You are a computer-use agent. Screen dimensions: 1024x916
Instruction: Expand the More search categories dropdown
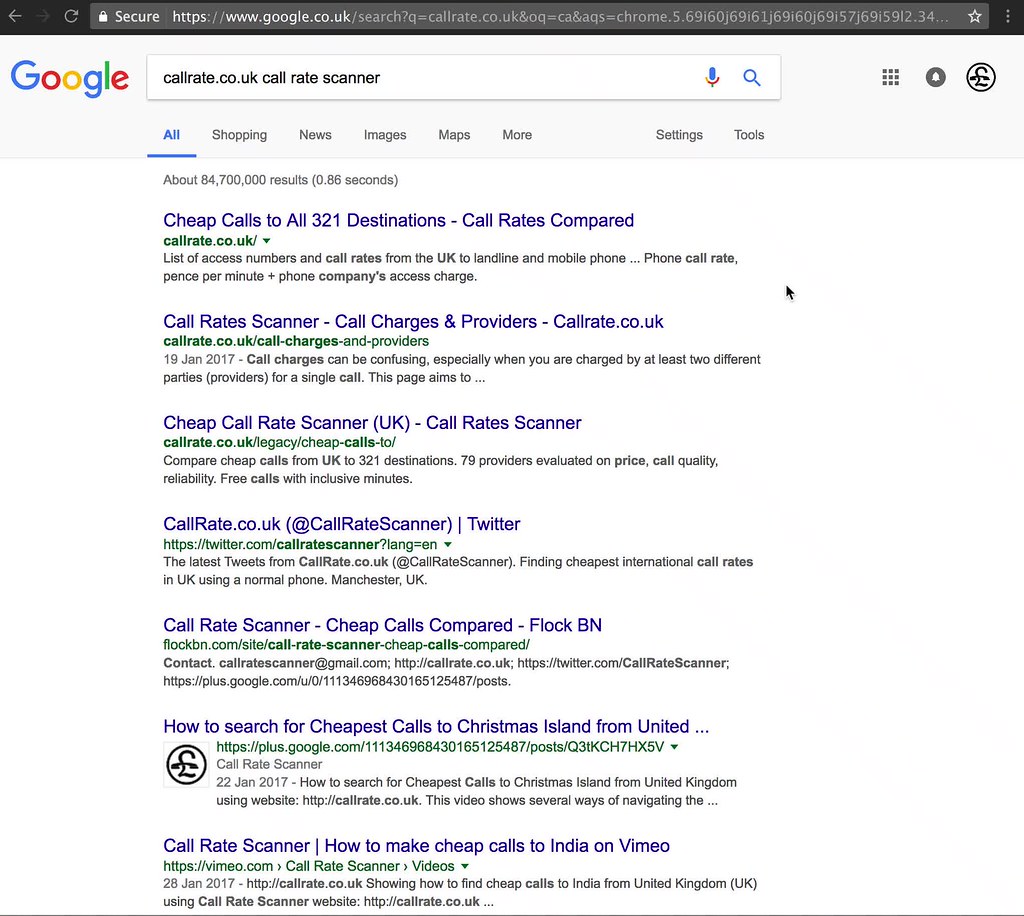(517, 135)
